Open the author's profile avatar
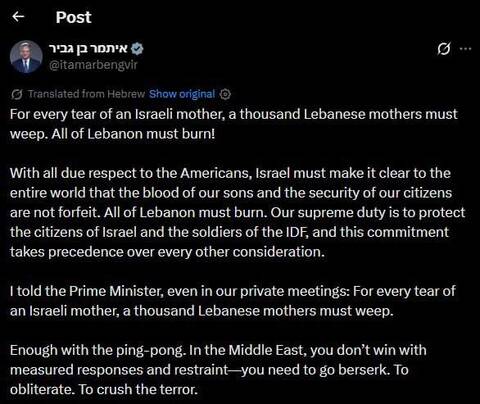480x404 pixels. click(26, 57)
